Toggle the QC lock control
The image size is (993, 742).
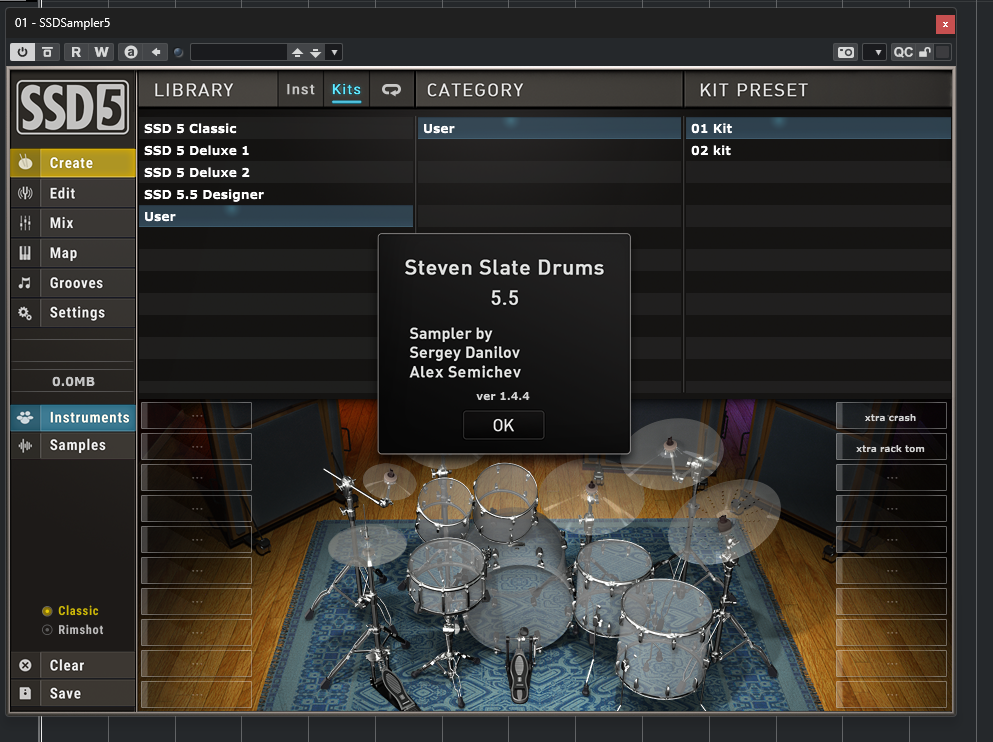922,51
